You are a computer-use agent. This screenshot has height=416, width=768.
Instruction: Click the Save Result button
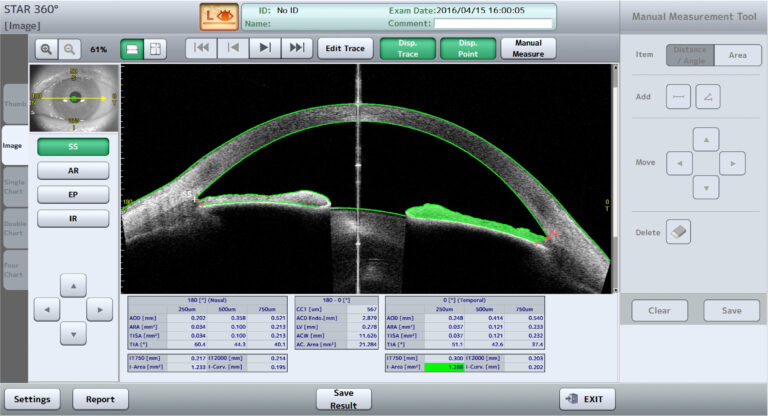343,398
